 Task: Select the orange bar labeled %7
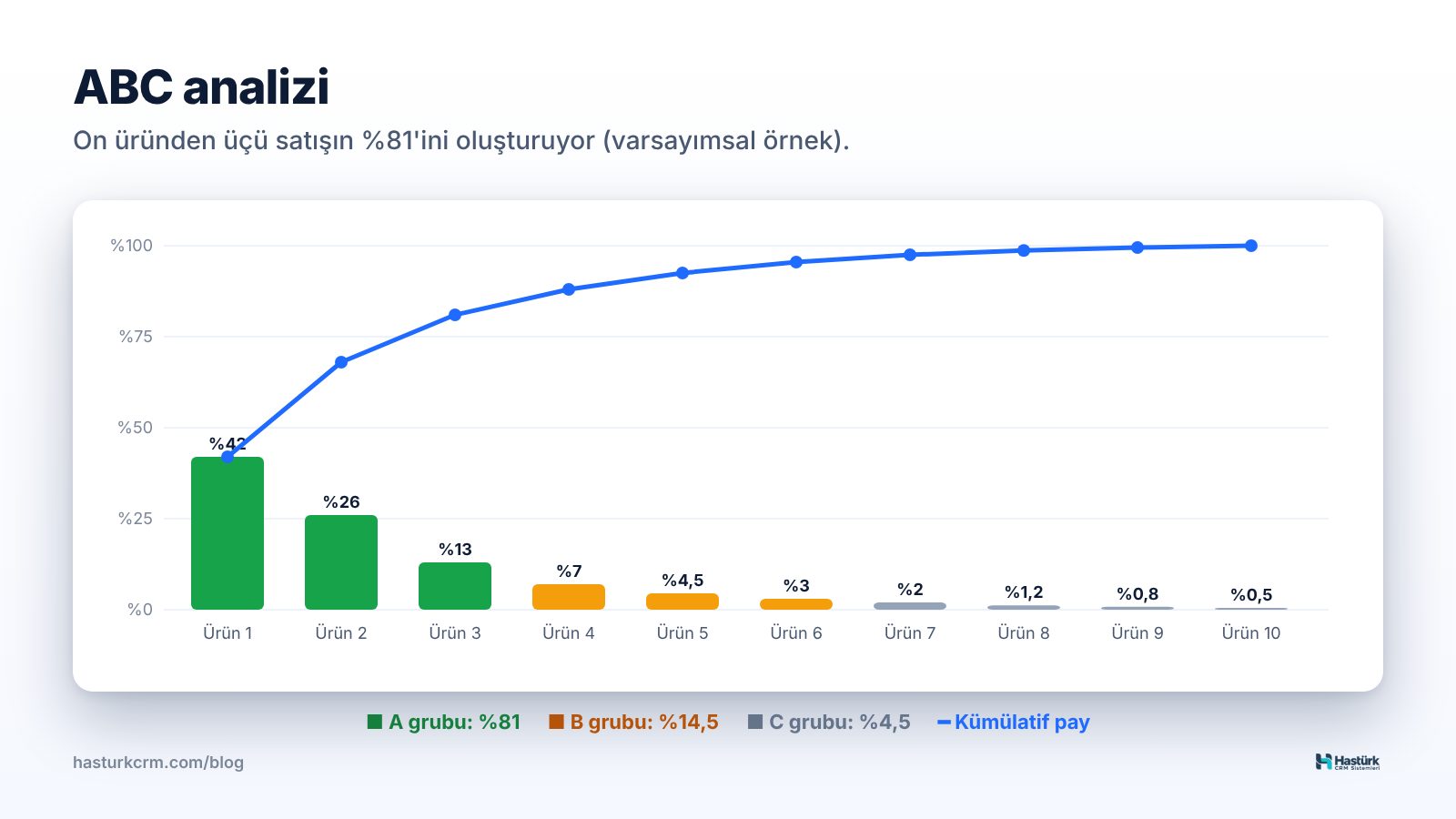(569, 597)
